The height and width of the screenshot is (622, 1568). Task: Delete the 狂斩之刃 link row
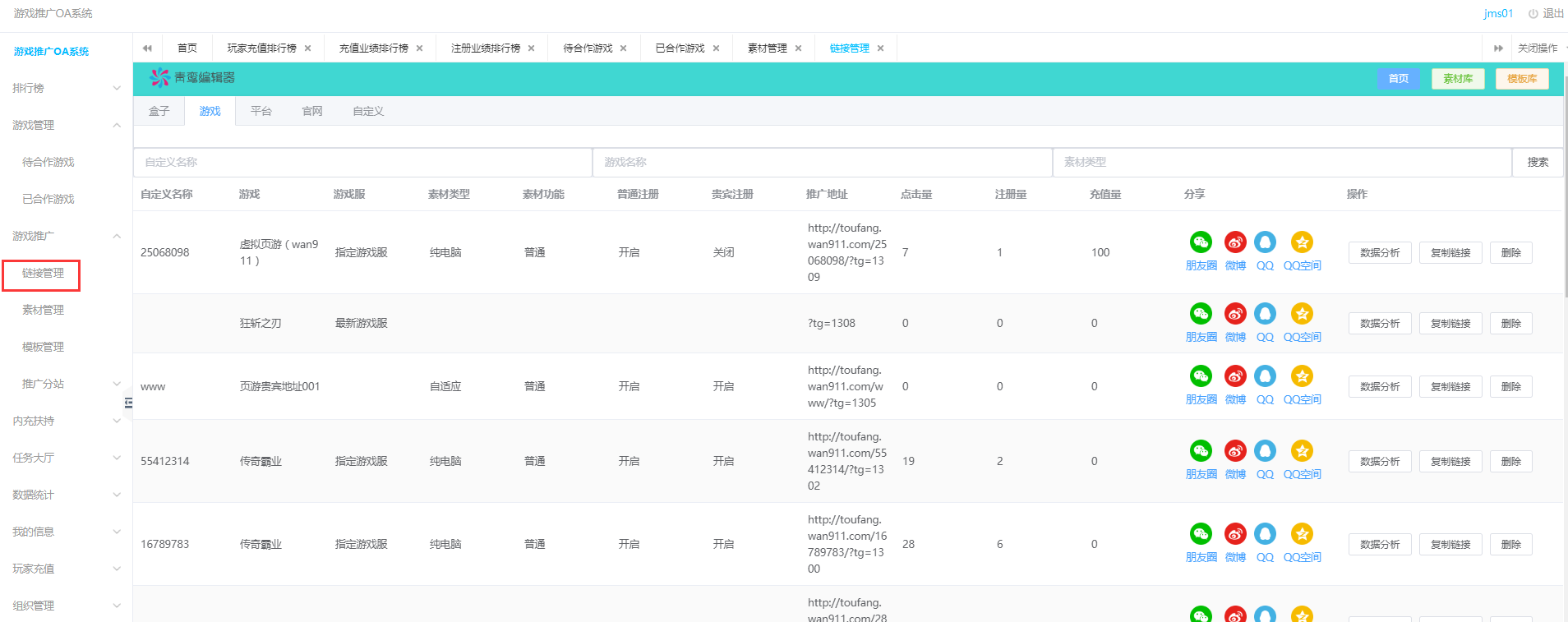click(1510, 324)
